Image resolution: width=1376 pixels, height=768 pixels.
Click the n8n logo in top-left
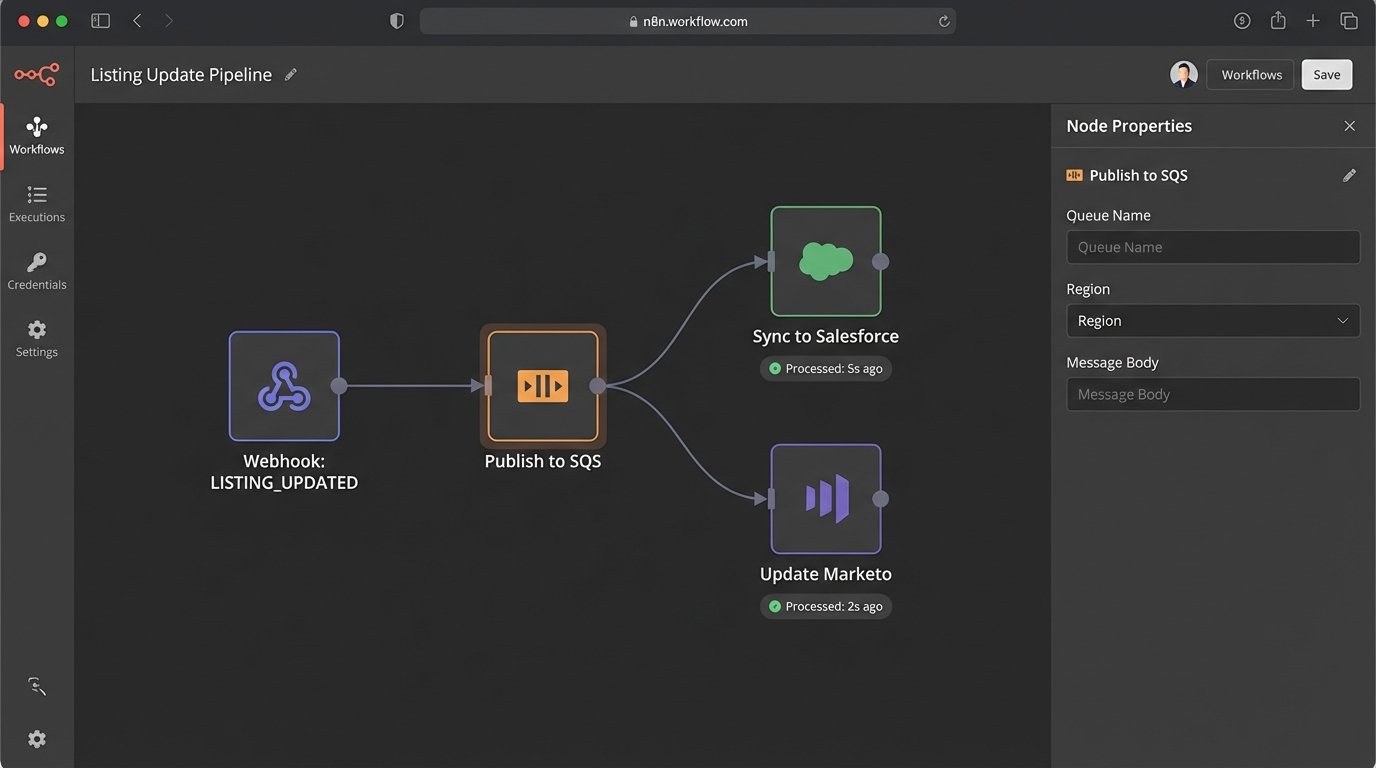(x=37, y=75)
